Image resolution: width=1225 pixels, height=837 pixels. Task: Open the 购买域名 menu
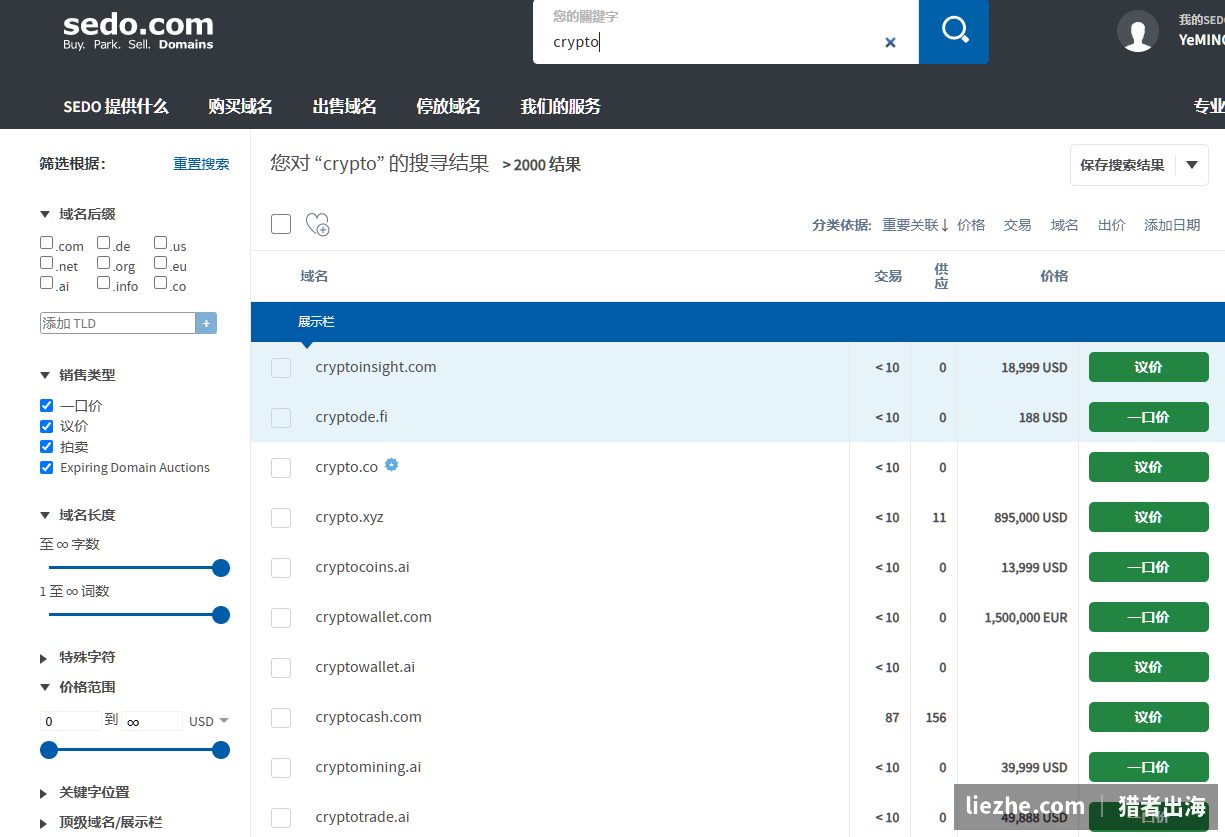pyautogui.click(x=240, y=106)
